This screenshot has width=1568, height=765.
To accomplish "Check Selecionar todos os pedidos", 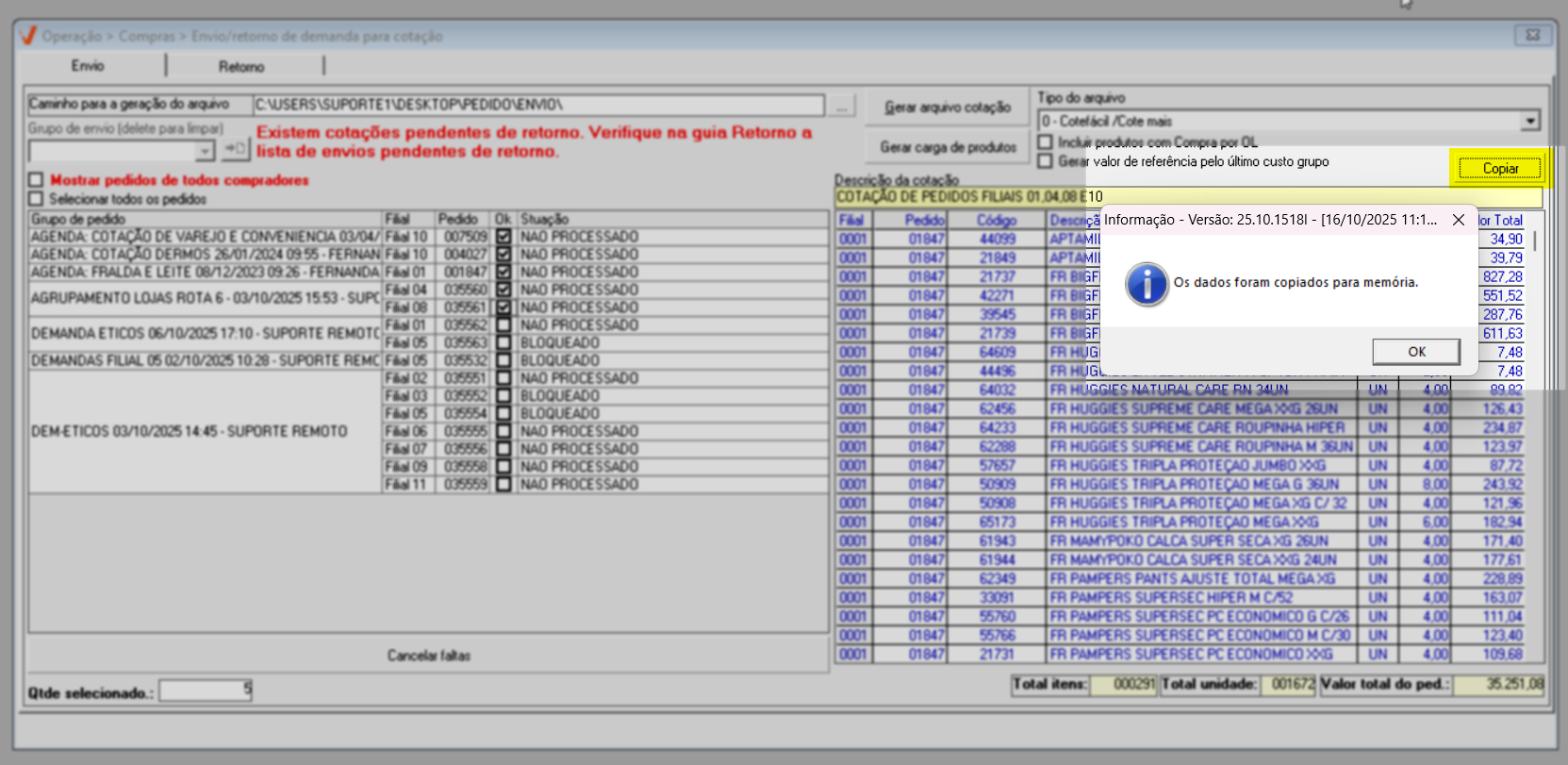I will click(x=37, y=199).
